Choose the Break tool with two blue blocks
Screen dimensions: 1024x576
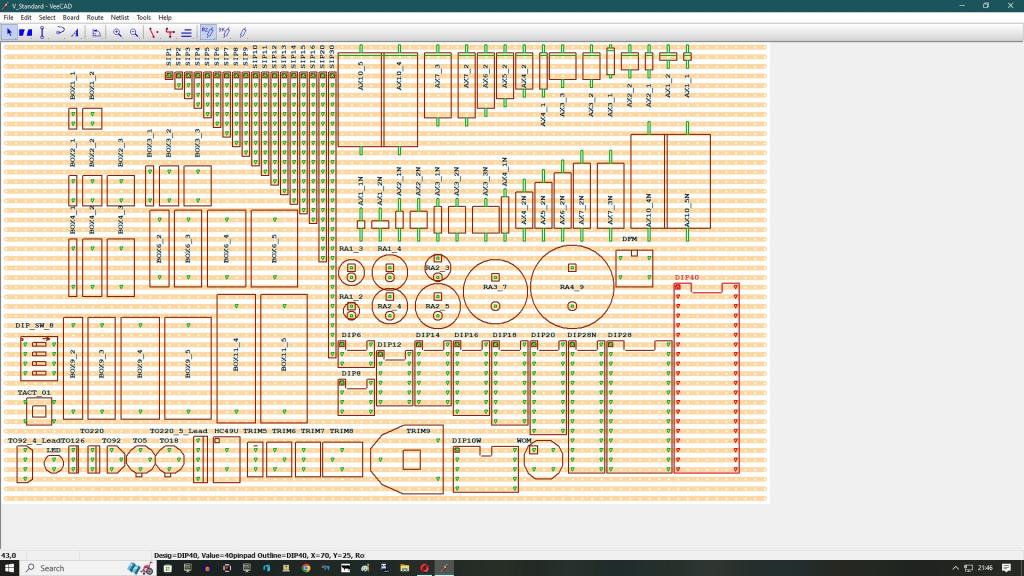[25, 32]
